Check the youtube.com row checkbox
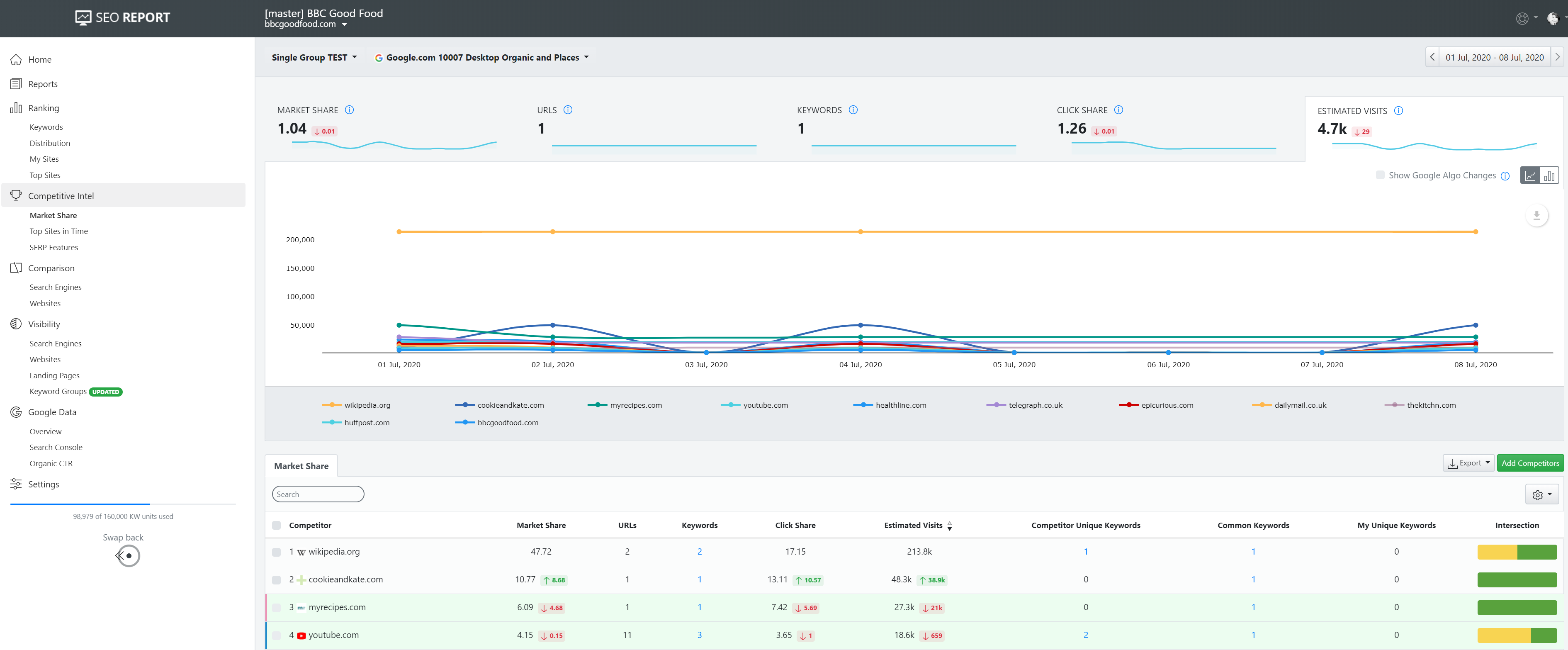Screen dimensions: 1568x650 pos(276,635)
